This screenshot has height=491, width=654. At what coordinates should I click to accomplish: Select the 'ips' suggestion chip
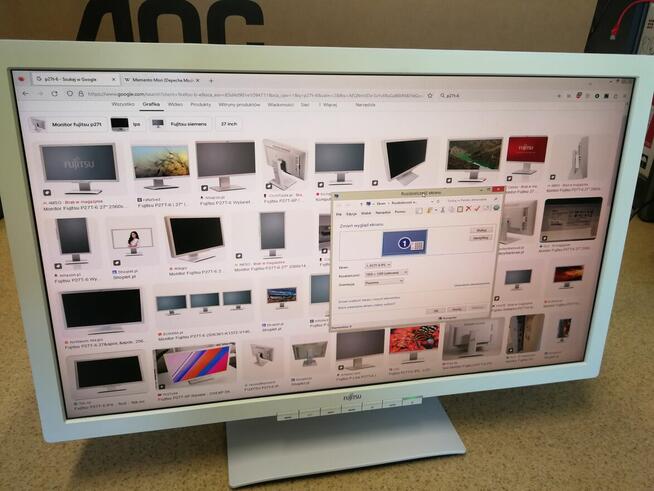[x=126, y=124]
